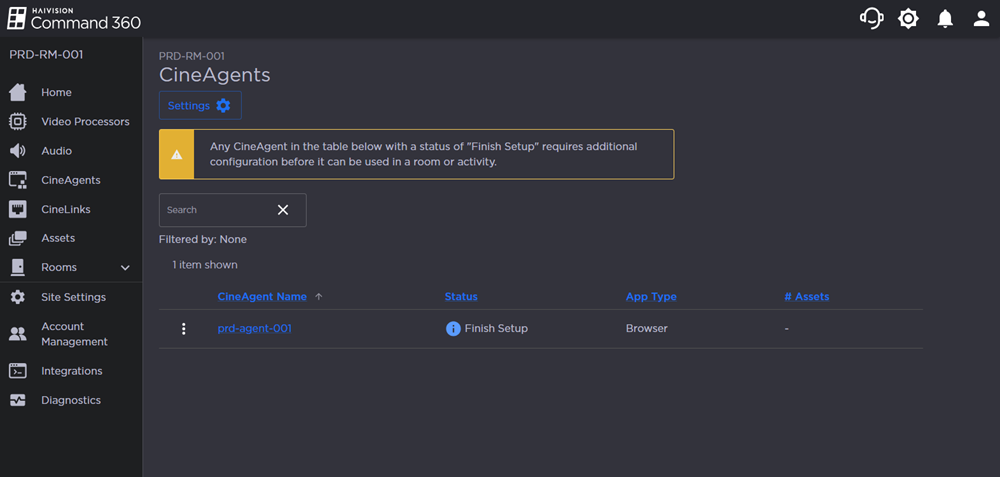Image resolution: width=1000 pixels, height=477 pixels.
Task: Toggle the brightness theme icon
Action: [908, 18]
